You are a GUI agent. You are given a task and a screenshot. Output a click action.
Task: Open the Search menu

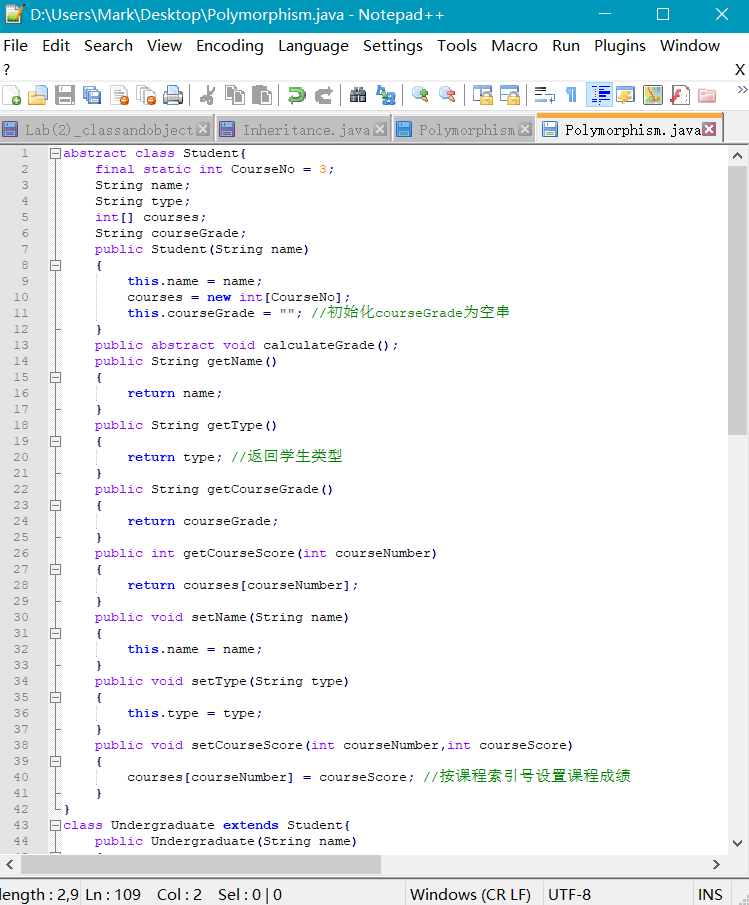(x=108, y=46)
